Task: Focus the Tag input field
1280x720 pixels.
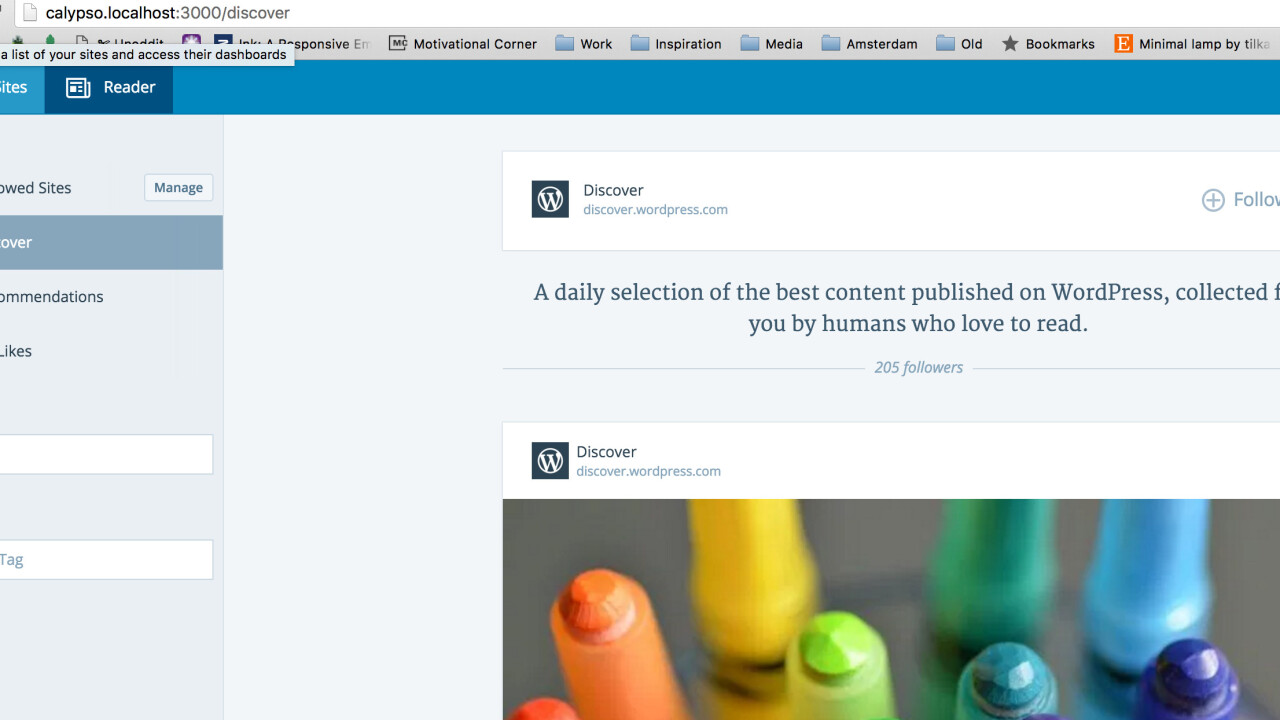Action: click(x=105, y=560)
